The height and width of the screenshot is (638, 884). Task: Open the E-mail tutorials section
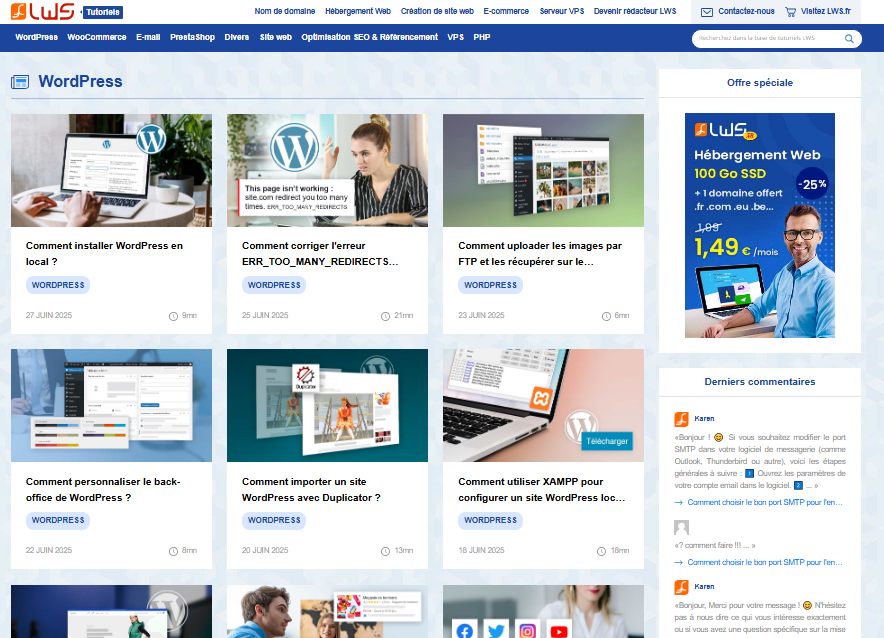[147, 37]
